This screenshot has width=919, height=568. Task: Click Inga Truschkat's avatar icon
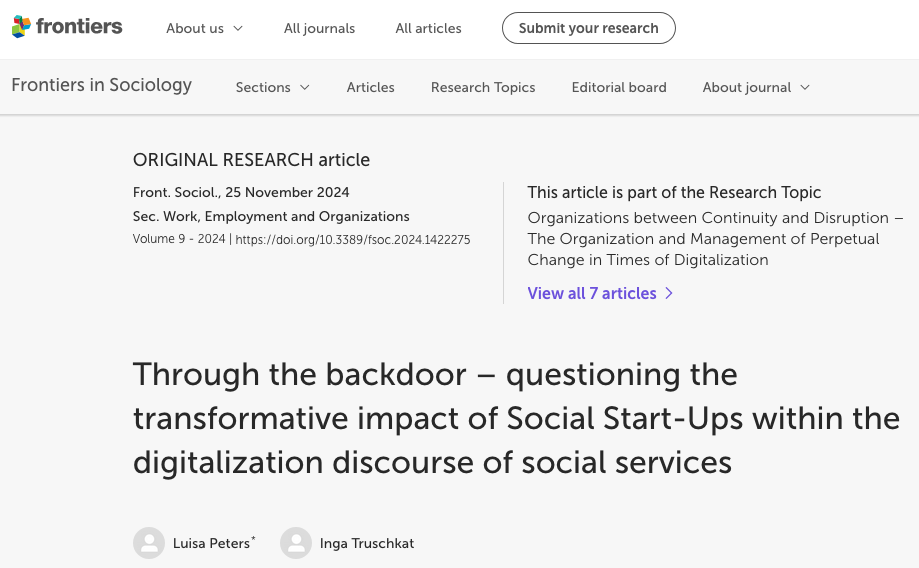point(296,543)
